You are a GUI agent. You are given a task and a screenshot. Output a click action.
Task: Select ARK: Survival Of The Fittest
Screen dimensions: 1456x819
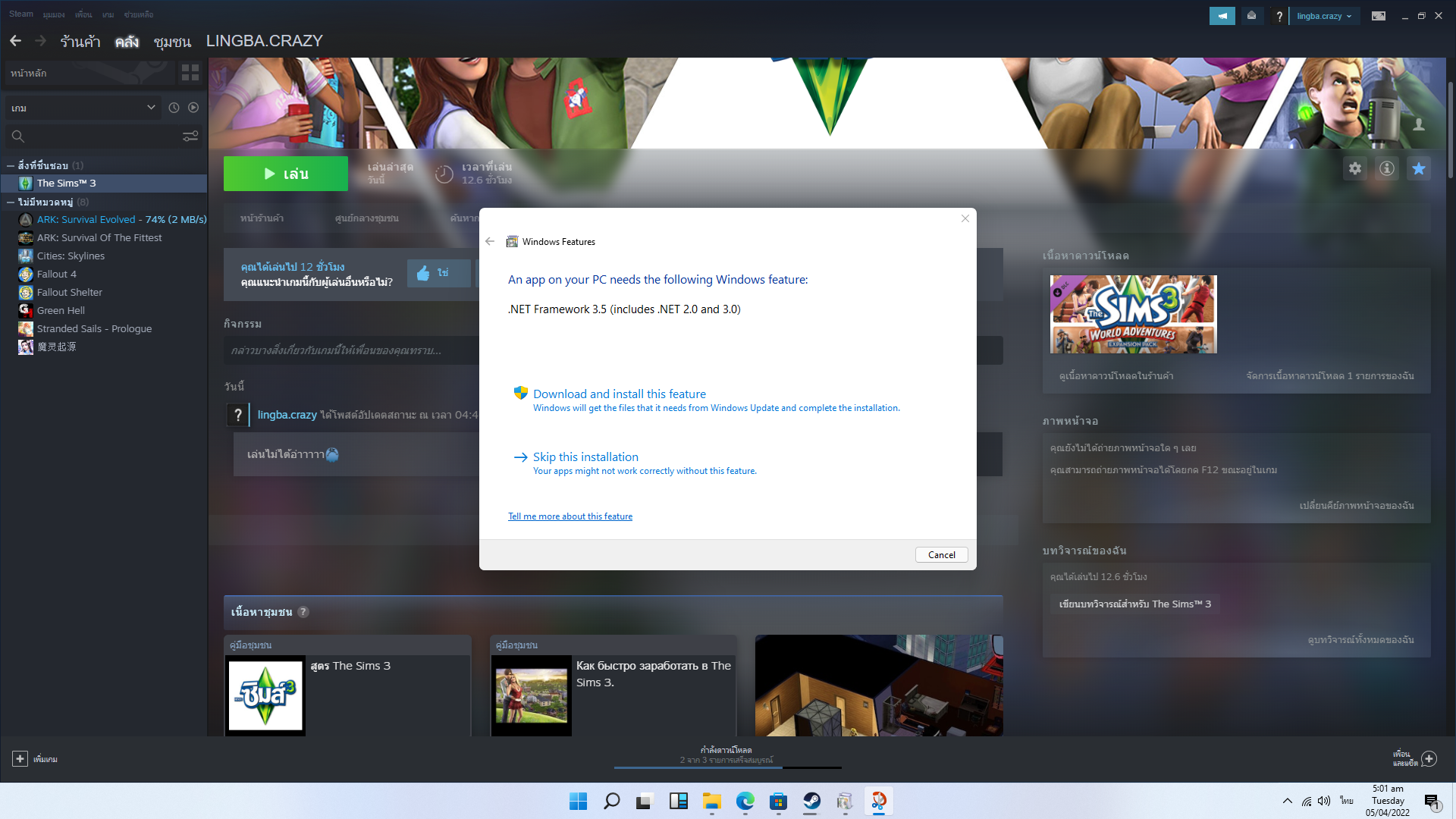(104, 237)
